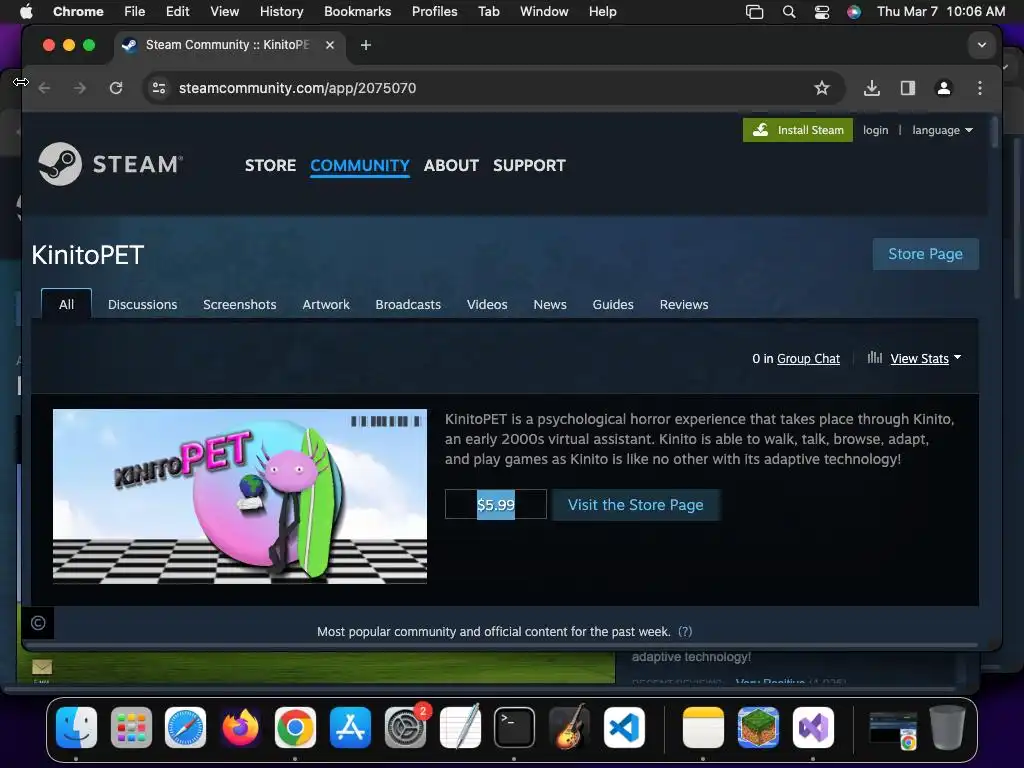Expand the View Stats dropdown
Screen dimensions: 1024x768
click(925, 359)
